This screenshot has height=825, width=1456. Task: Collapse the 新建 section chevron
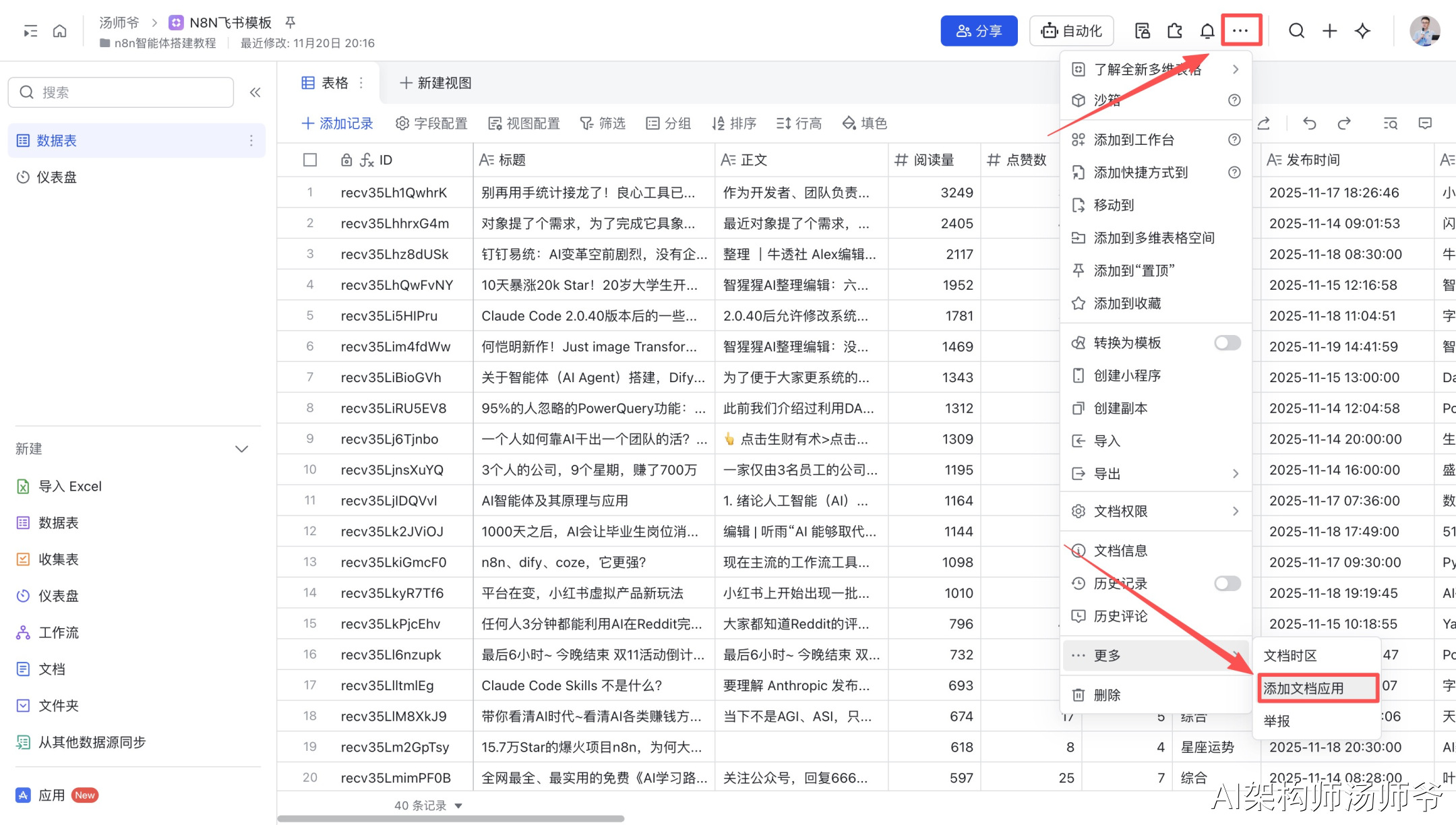click(x=241, y=449)
